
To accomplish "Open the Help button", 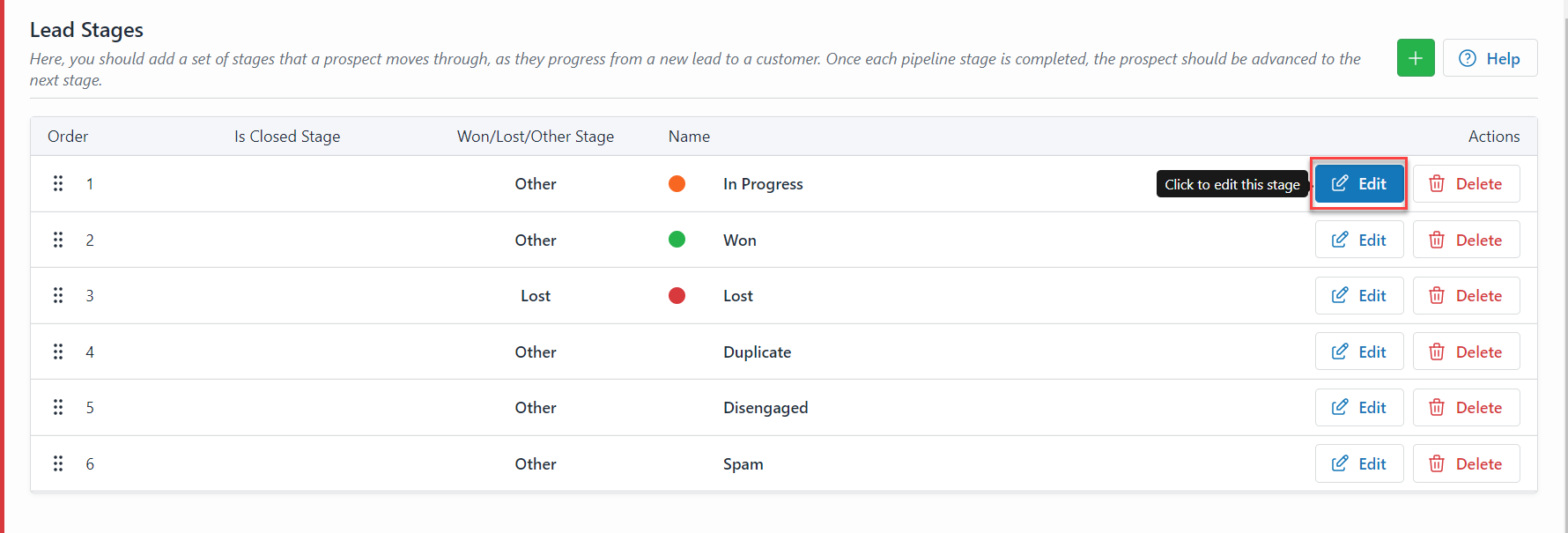I will pos(1490,58).
